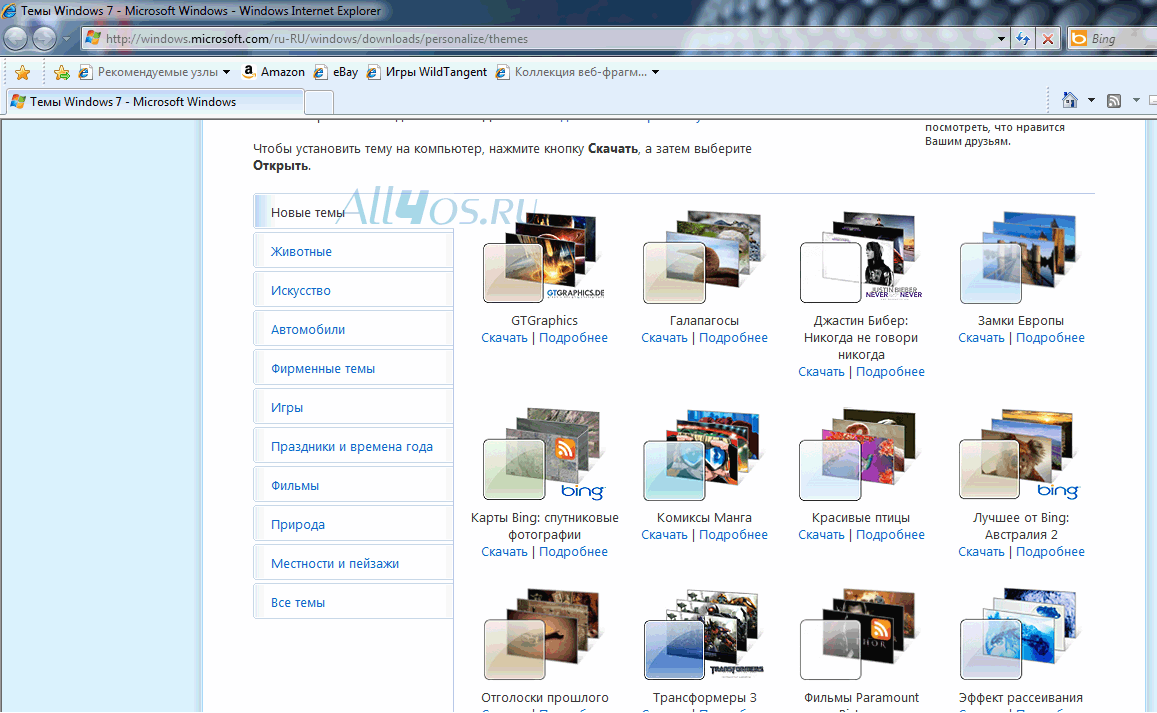Click the Отголоски прошлого theme thumbnail
This screenshot has height=713, width=1157.
pyautogui.click(x=544, y=634)
